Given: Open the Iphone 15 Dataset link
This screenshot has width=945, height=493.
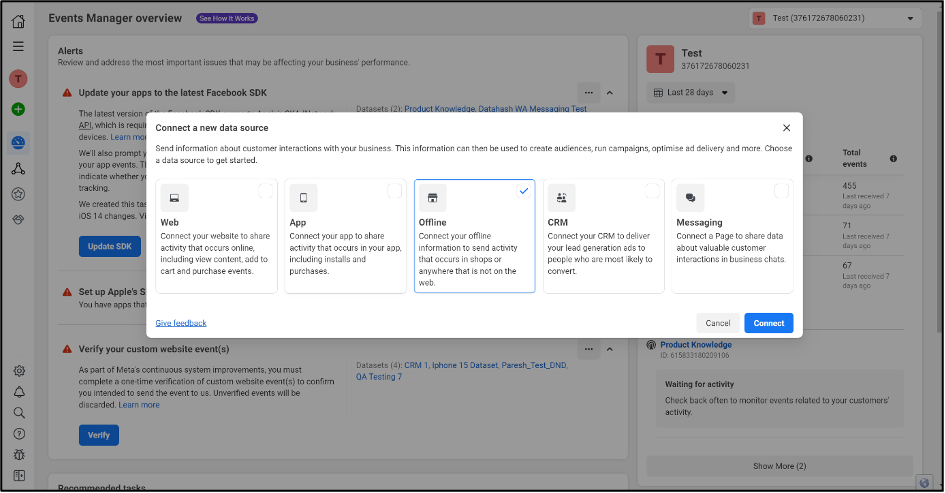Looking at the screenshot, I should [x=465, y=365].
